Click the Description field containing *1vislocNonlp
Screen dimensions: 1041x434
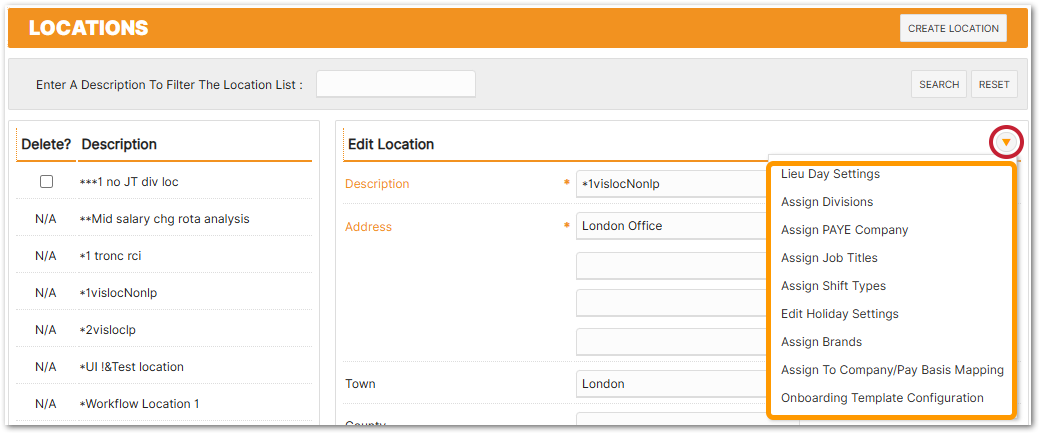tap(672, 184)
